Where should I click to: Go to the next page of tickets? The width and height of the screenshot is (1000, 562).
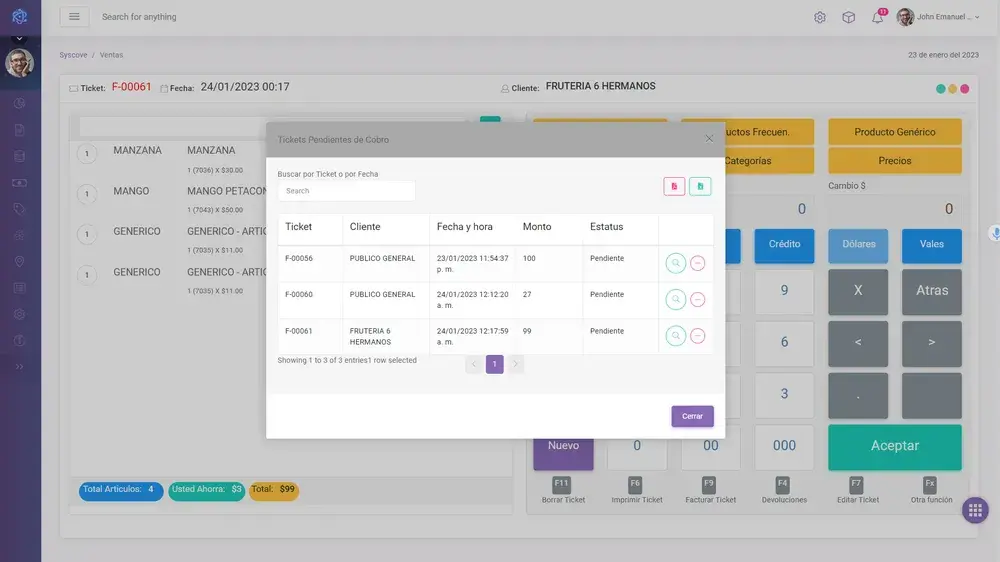(516, 364)
